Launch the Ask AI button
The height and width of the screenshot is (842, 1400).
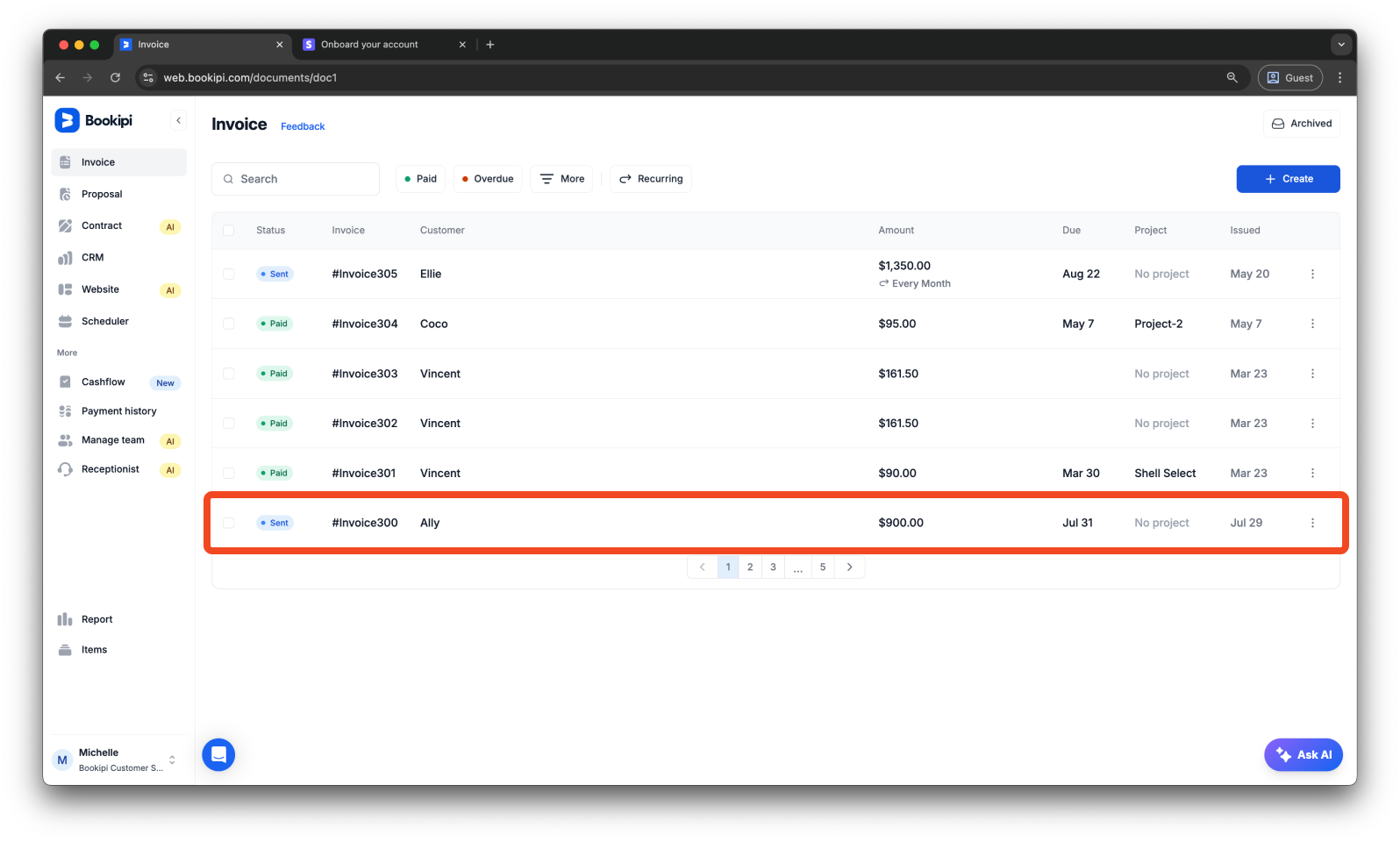coord(1304,755)
